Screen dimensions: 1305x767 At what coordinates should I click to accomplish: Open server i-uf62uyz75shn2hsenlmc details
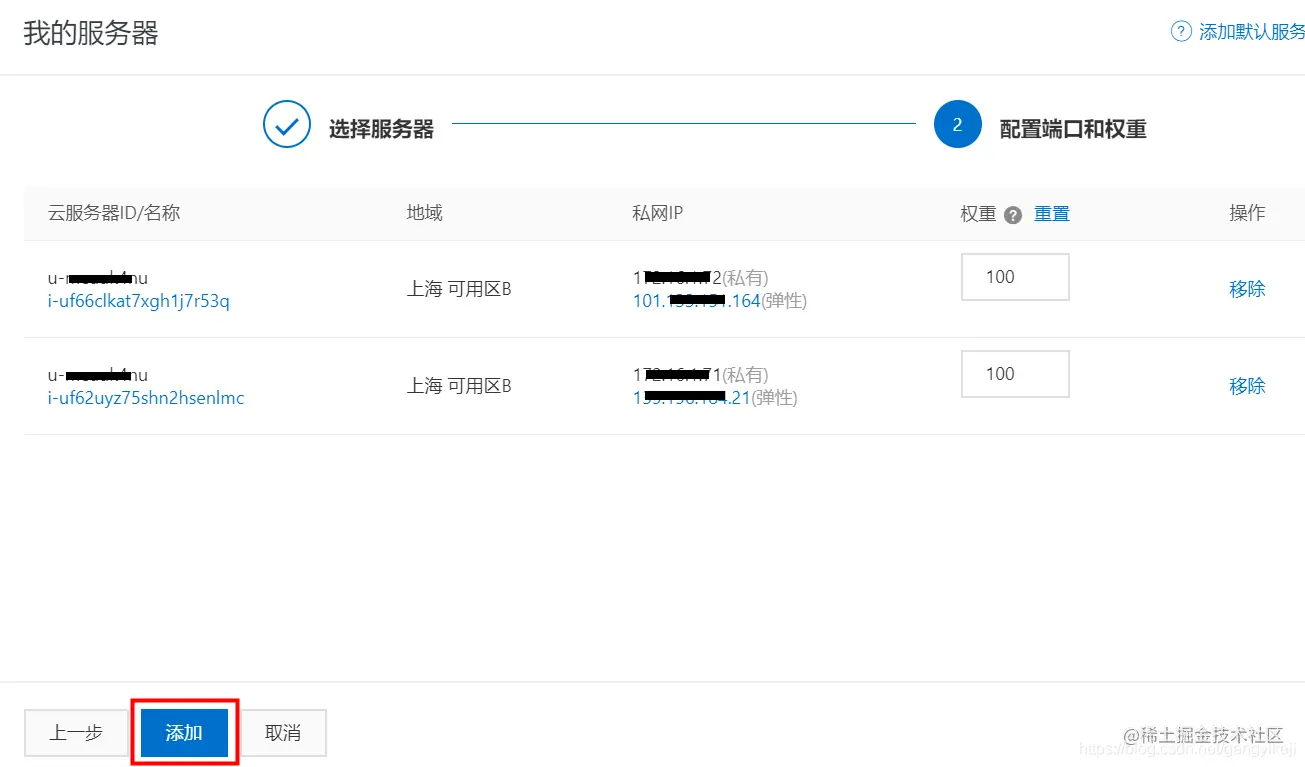[145, 397]
